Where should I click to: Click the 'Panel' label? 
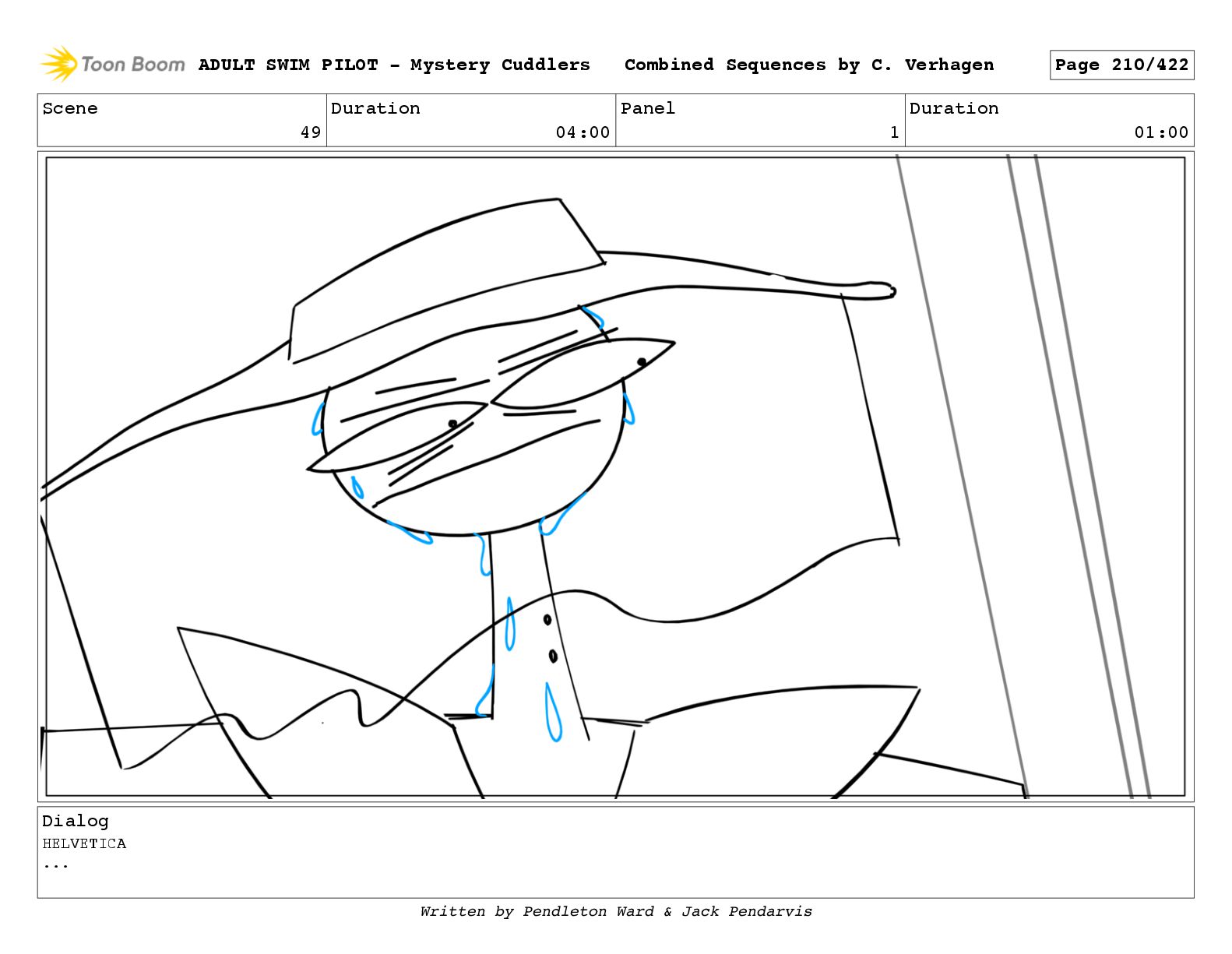click(648, 108)
